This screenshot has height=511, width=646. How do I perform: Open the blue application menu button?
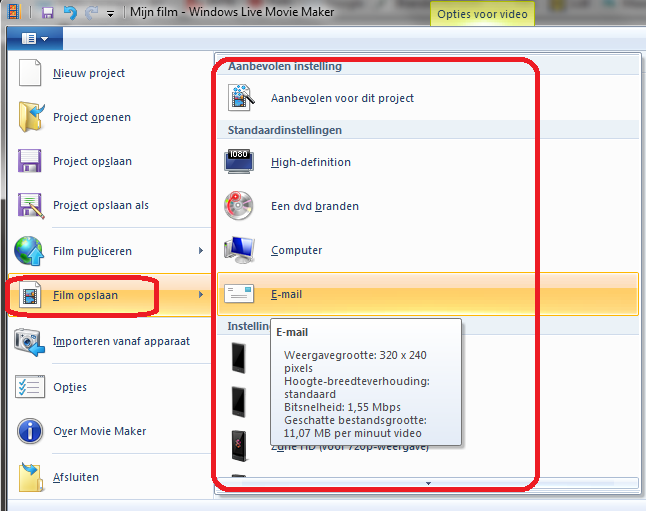pyautogui.click(x=35, y=39)
